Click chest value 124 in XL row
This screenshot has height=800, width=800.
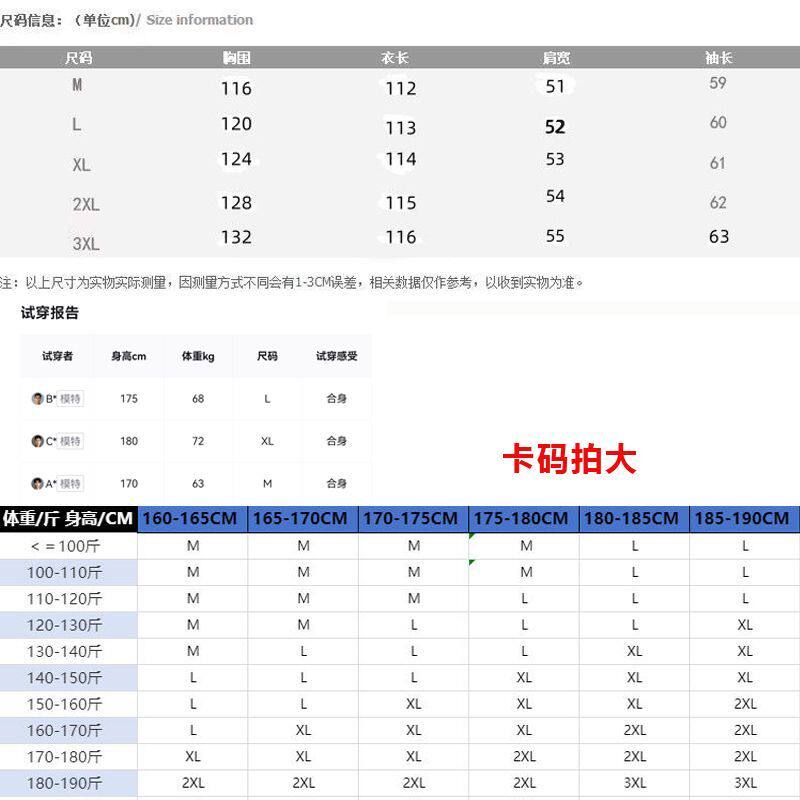click(236, 159)
